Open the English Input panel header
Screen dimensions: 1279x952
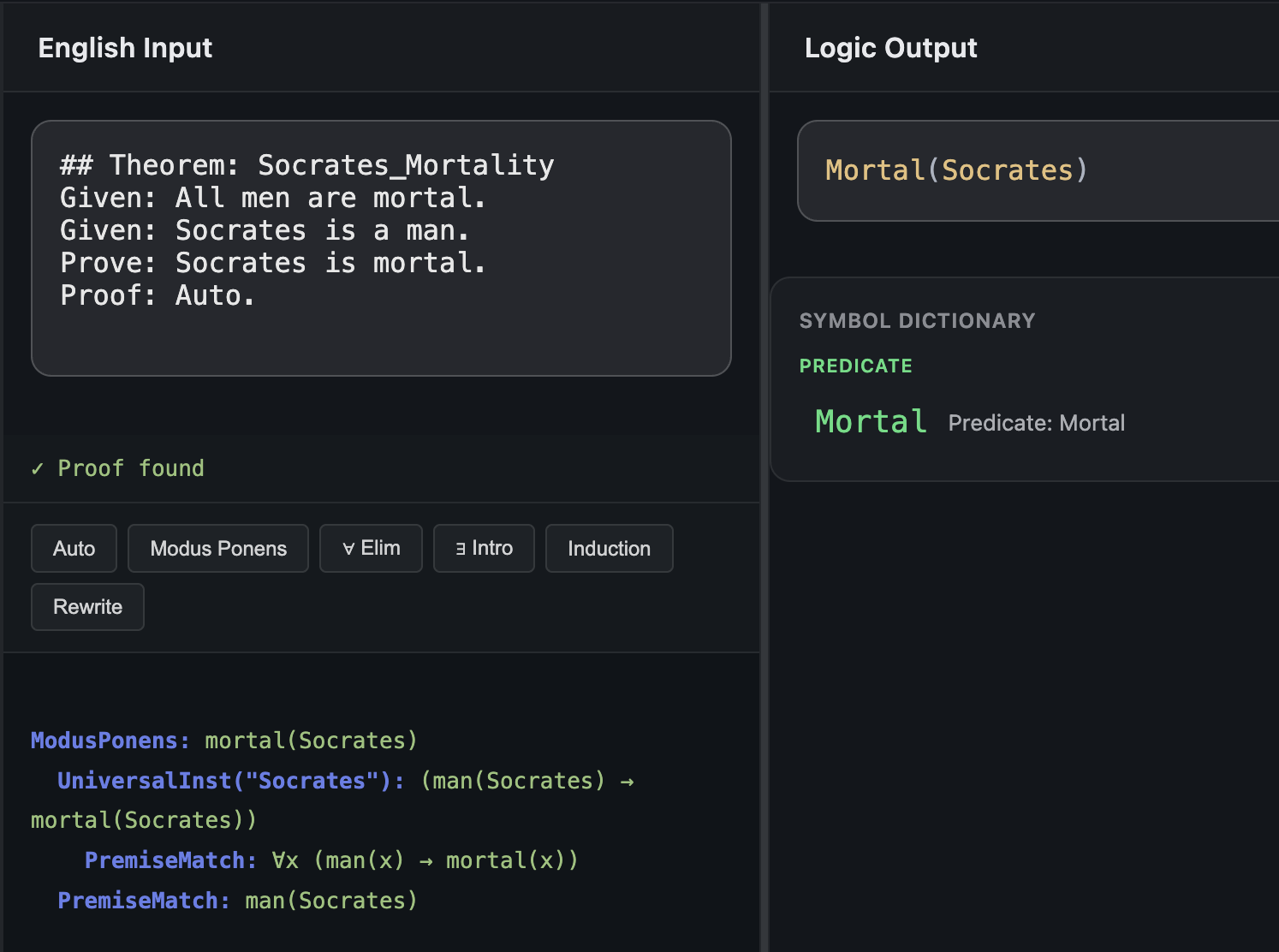tap(125, 48)
